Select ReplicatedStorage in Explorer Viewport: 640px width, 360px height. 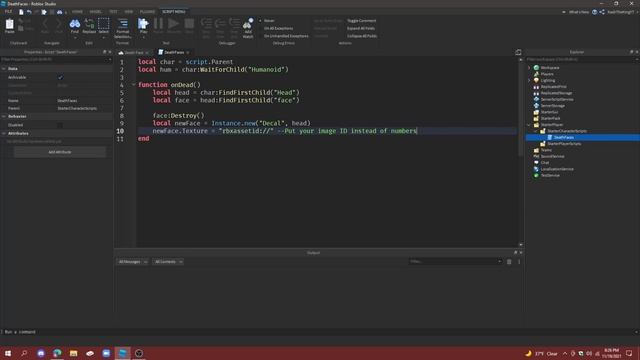click(x=556, y=93)
